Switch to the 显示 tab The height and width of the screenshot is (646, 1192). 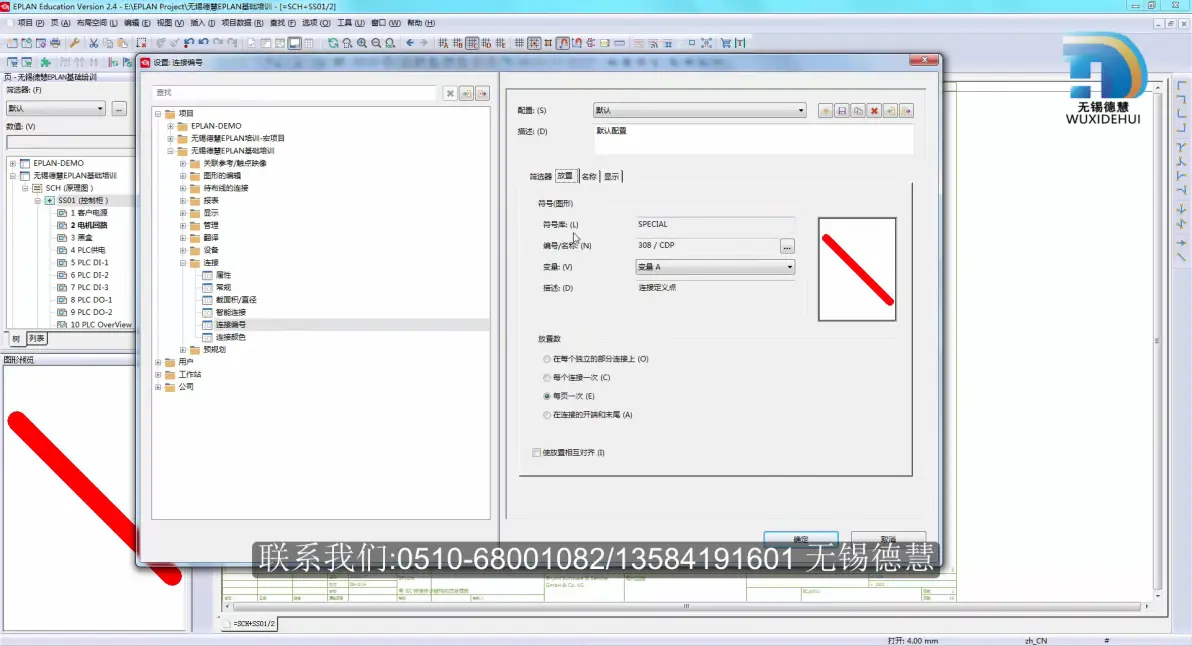612,176
